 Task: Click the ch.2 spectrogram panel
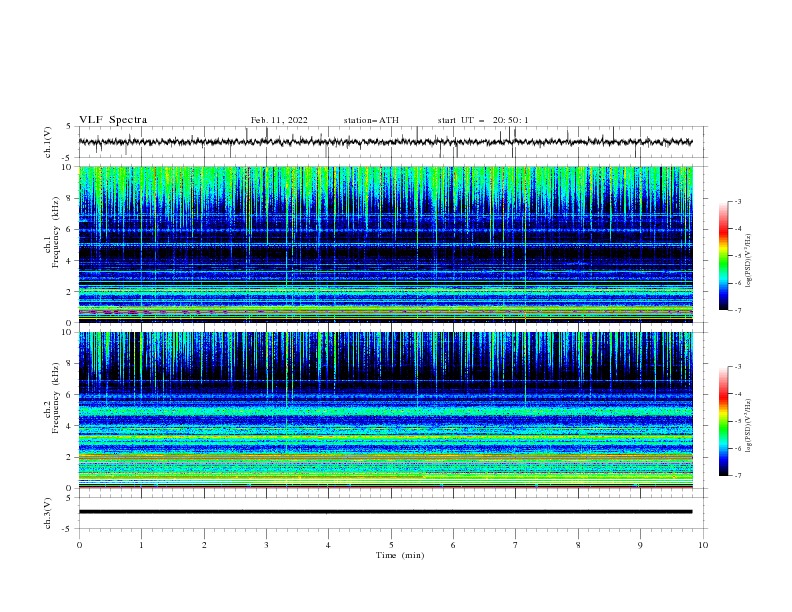[385, 410]
